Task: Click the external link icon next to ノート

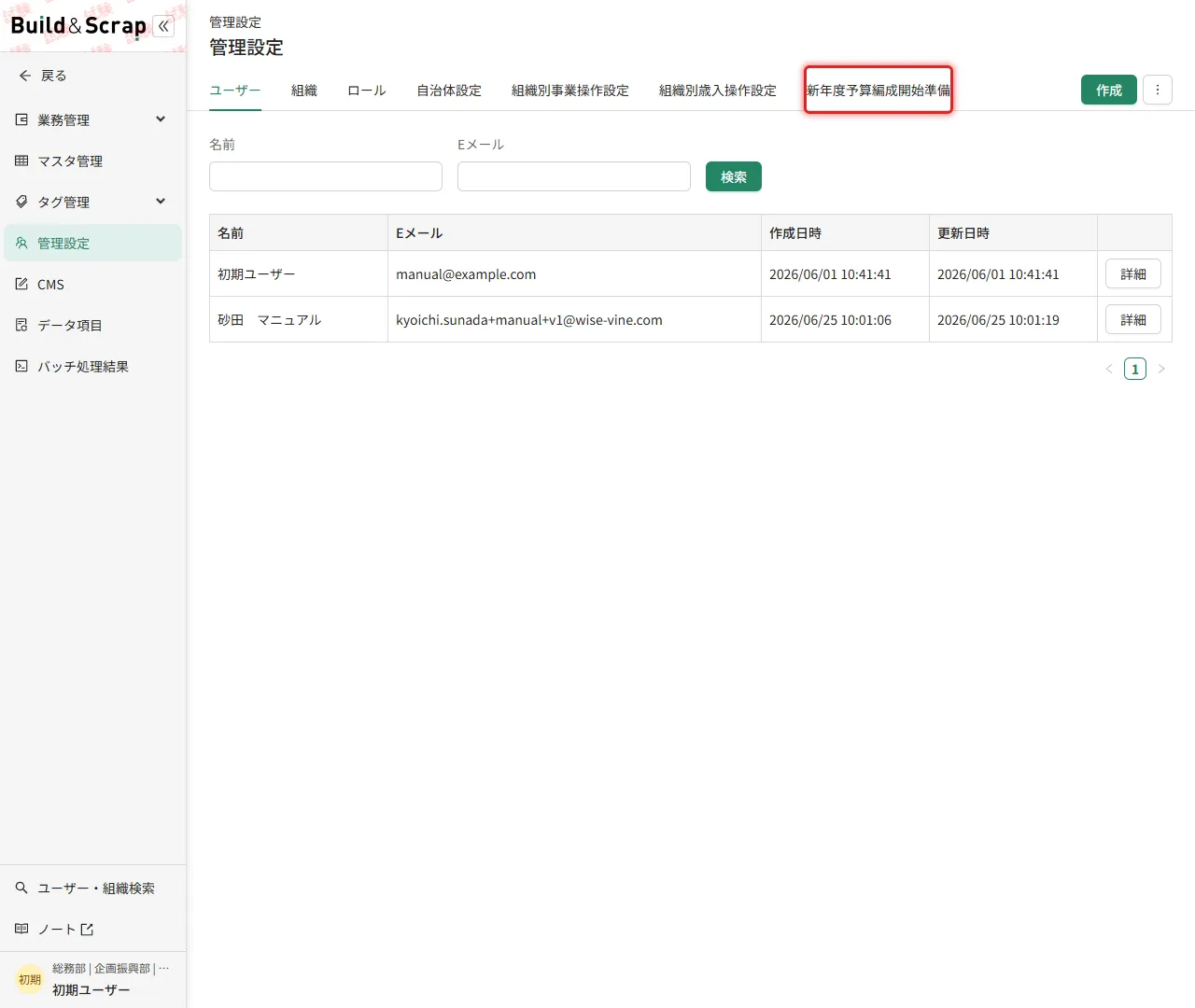Action: point(87,930)
